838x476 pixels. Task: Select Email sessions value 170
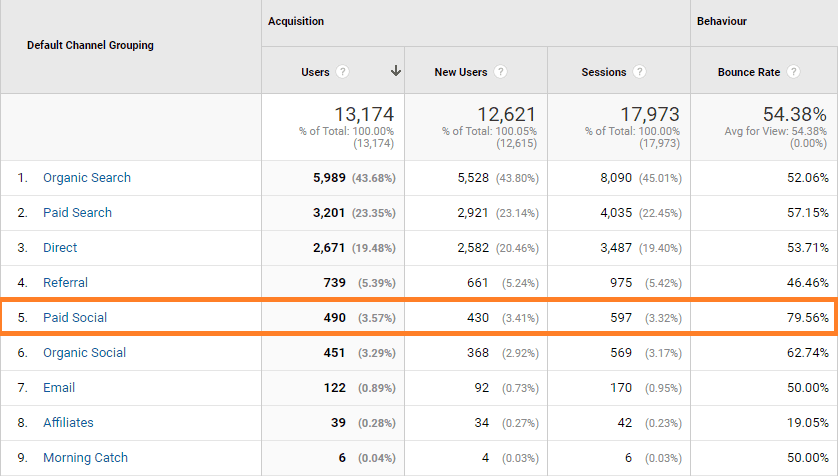click(x=621, y=388)
